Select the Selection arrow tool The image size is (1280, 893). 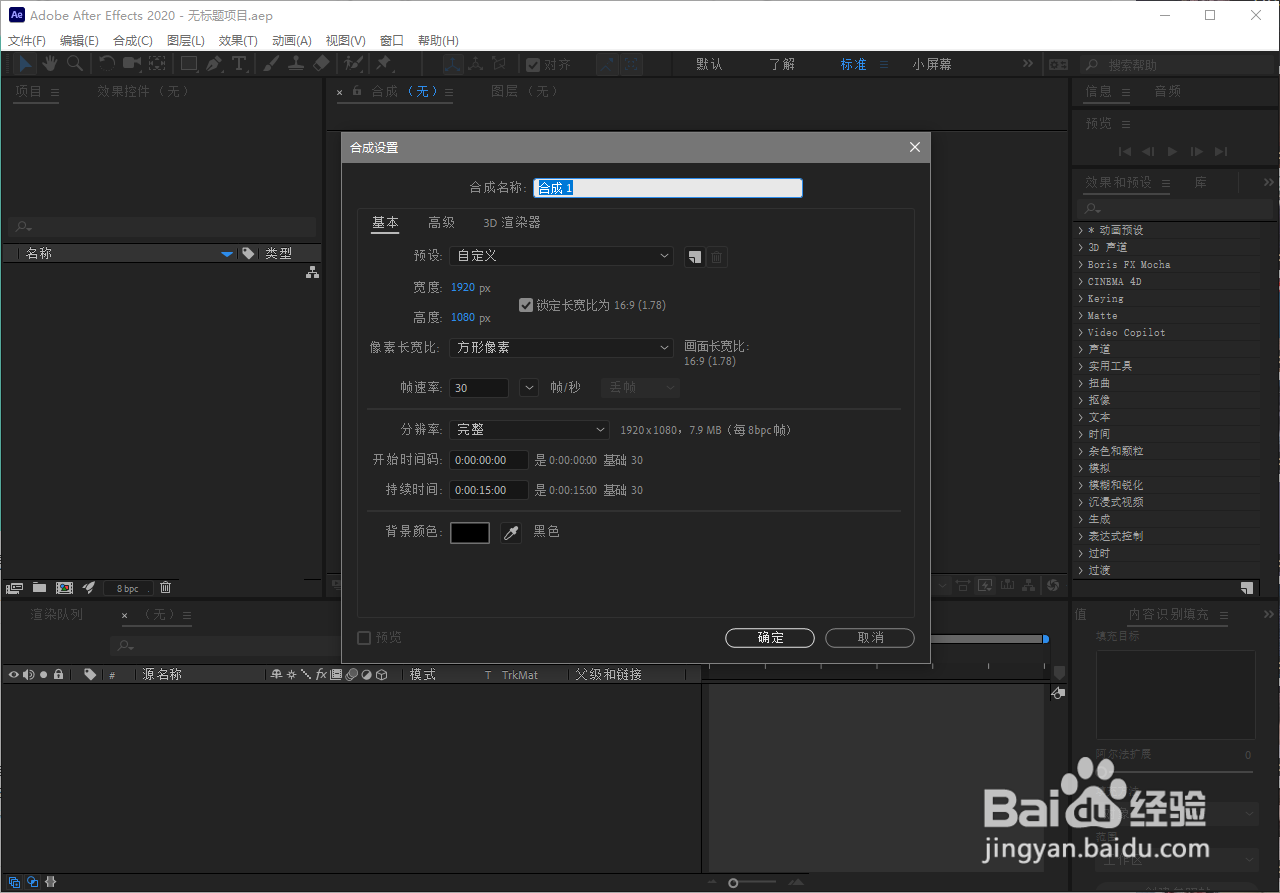(x=25, y=63)
